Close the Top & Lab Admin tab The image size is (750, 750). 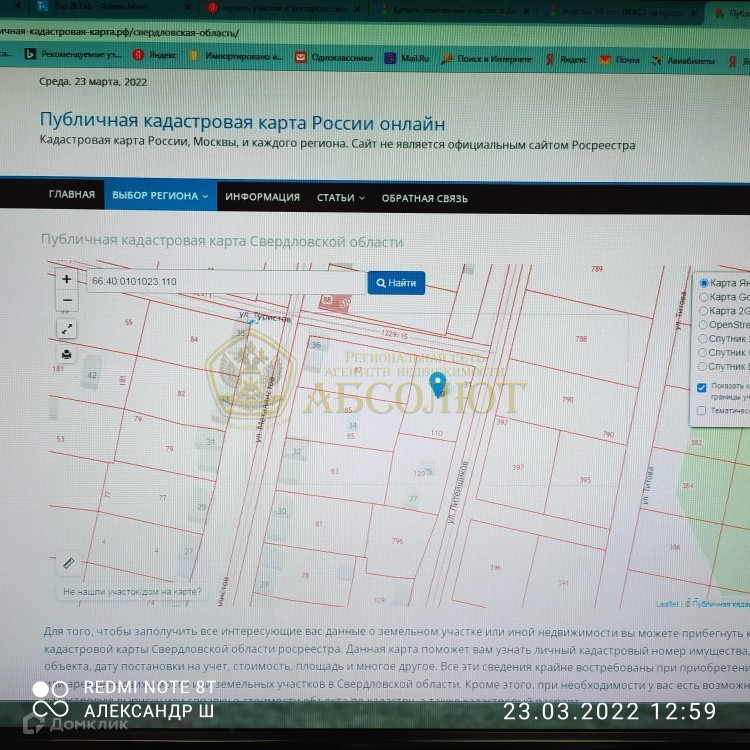point(188,7)
